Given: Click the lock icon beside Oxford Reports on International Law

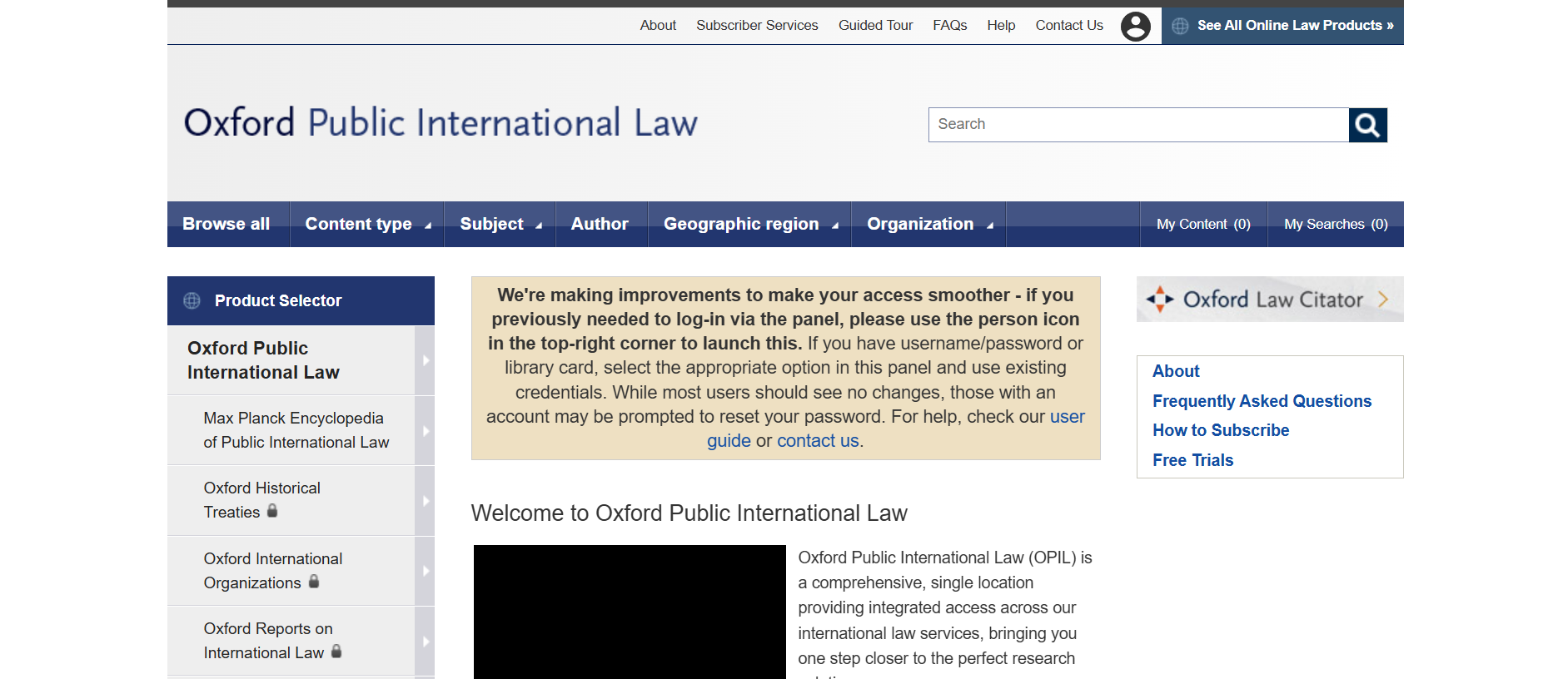Looking at the screenshot, I should pos(336,652).
